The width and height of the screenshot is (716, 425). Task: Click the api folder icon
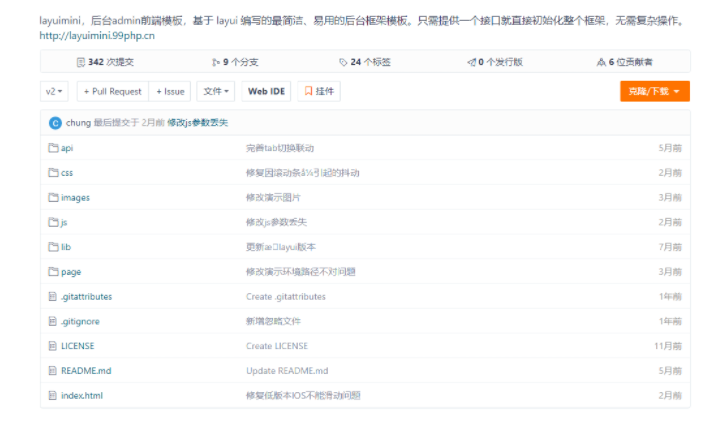(53, 148)
